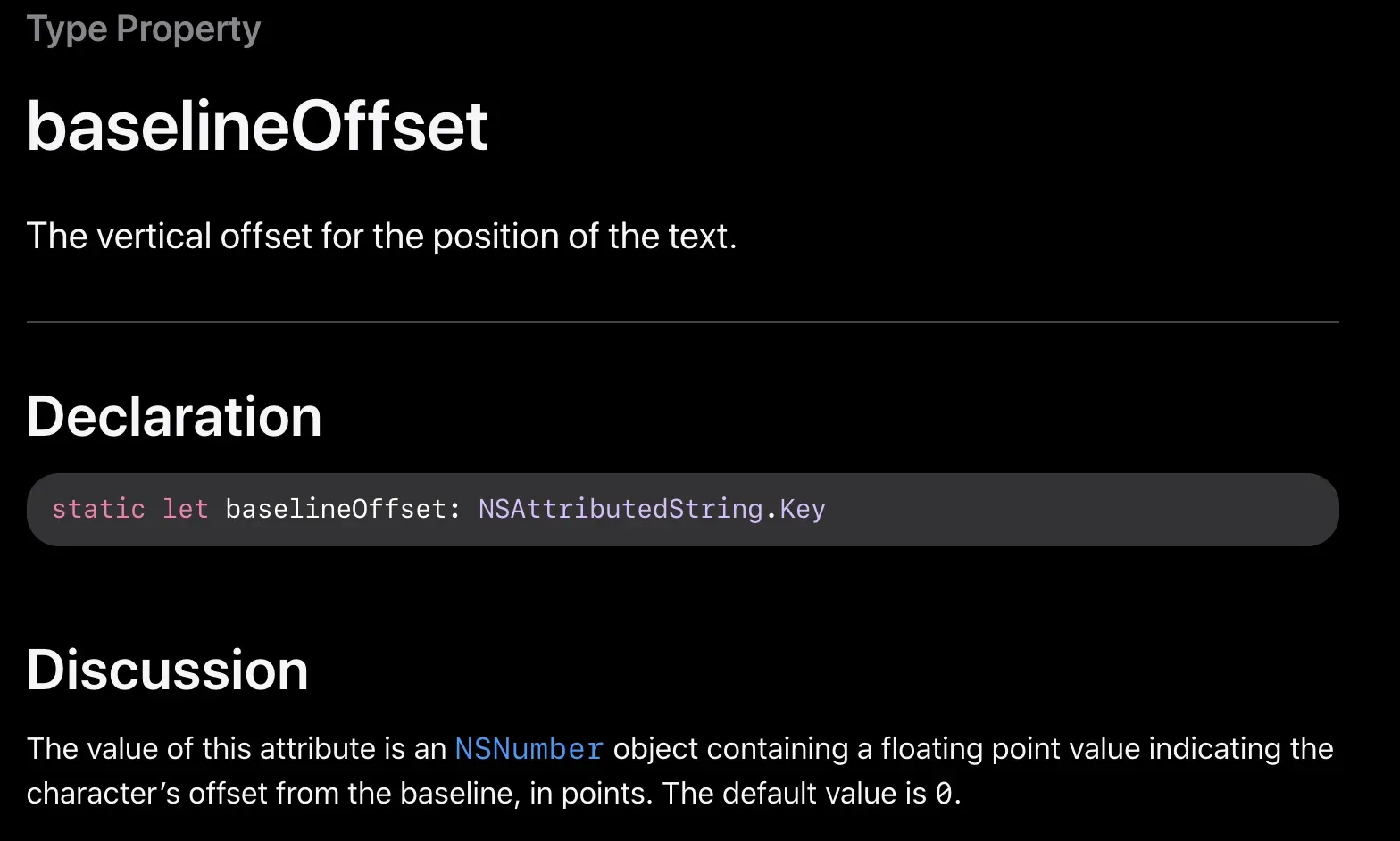Click empty area of declaration code box

tap(1071, 510)
